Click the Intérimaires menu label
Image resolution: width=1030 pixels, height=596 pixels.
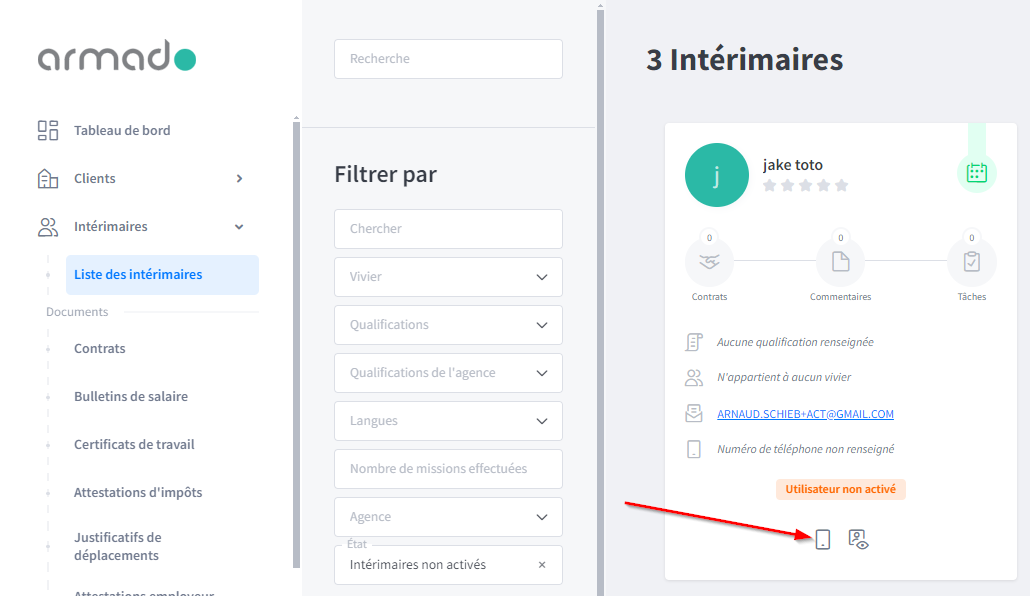point(110,227)
